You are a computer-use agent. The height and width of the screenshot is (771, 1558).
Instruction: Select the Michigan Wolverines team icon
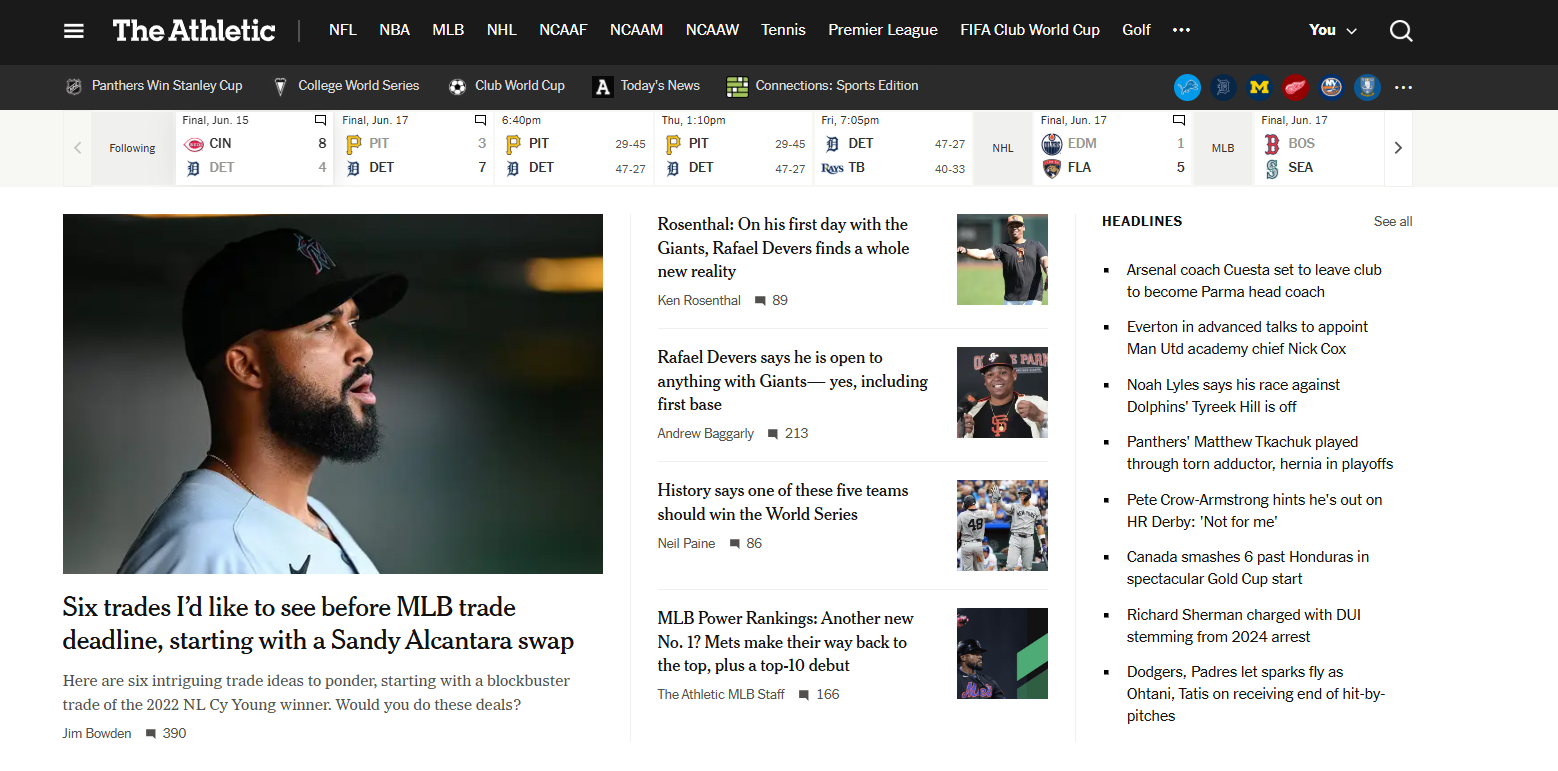coord(1259,88)
